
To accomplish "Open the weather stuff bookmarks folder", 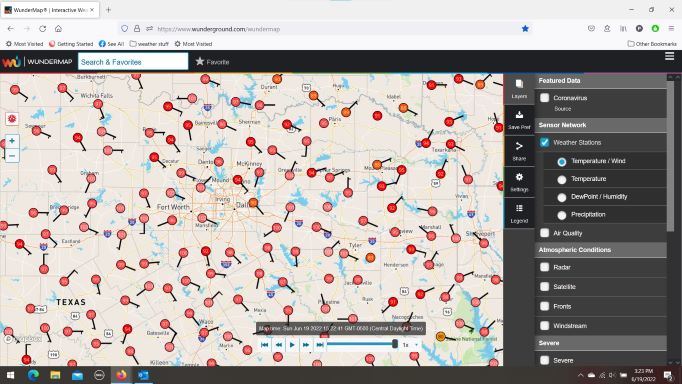I will point(149,44).
